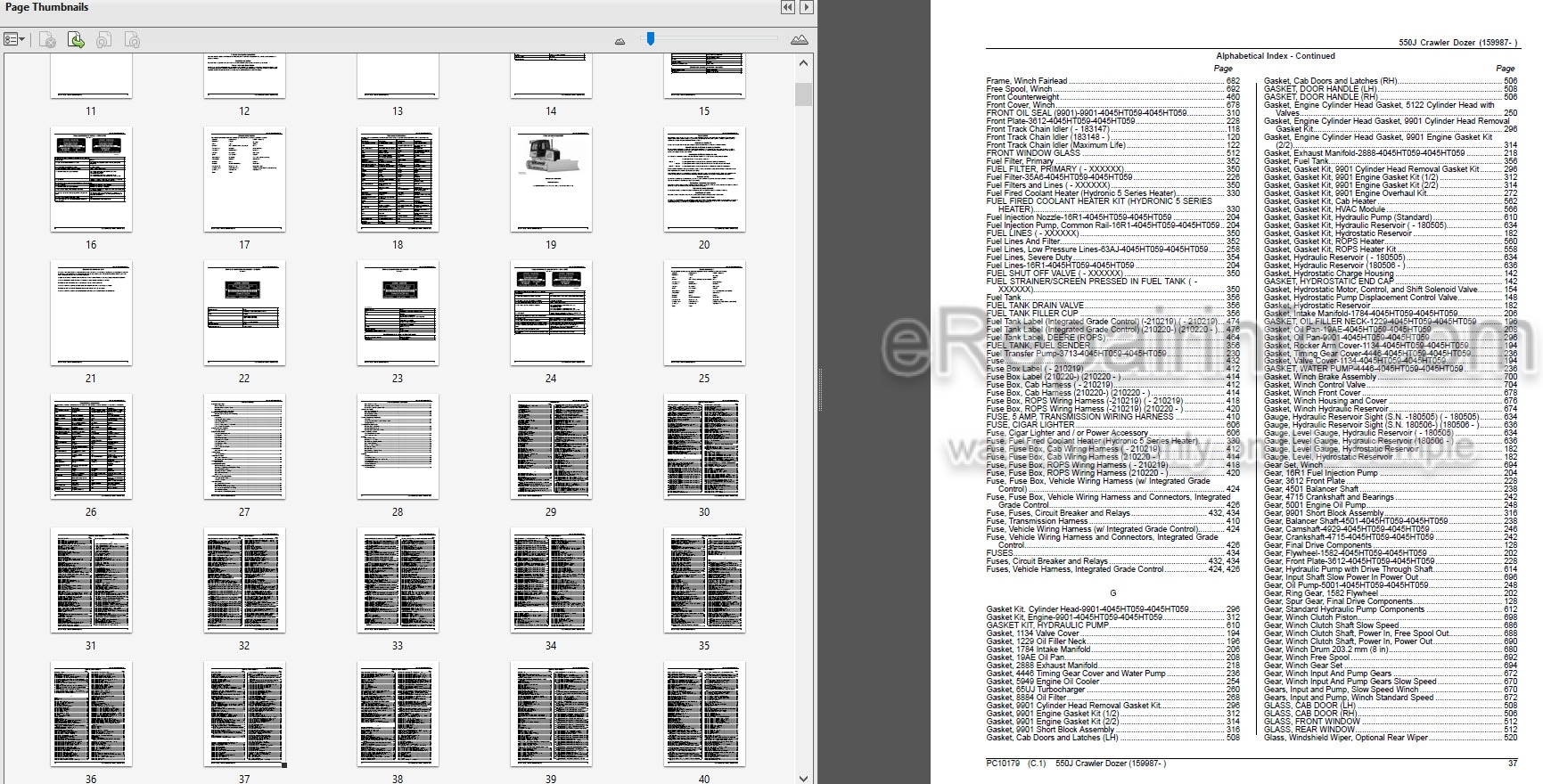
Task: Jump to page 31 thumbnail
Action: point(91,580)
